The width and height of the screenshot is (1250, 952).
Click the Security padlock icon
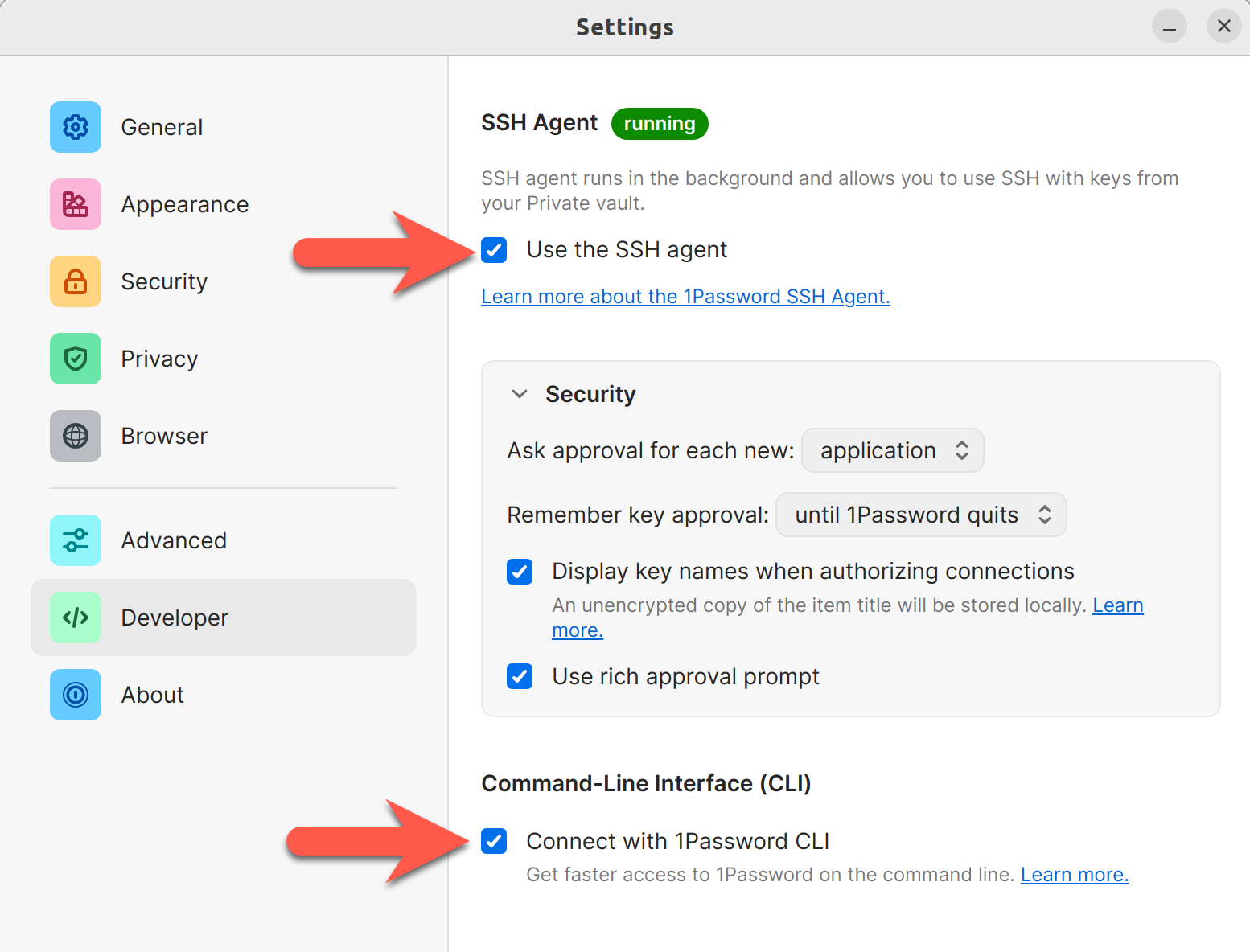76,281
